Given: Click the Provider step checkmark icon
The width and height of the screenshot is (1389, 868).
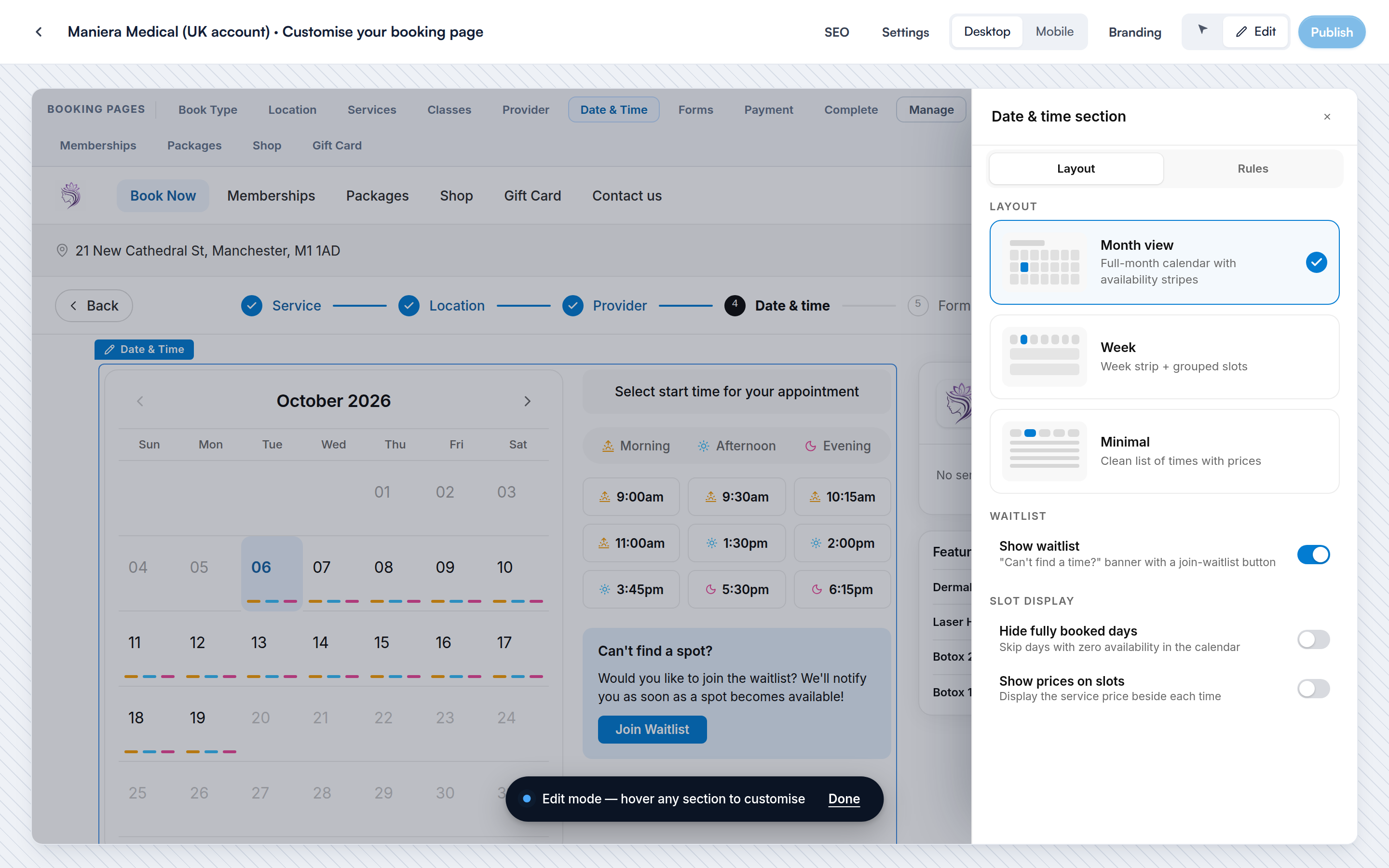Looking at the screenshot, I should (x=572, y=305).
